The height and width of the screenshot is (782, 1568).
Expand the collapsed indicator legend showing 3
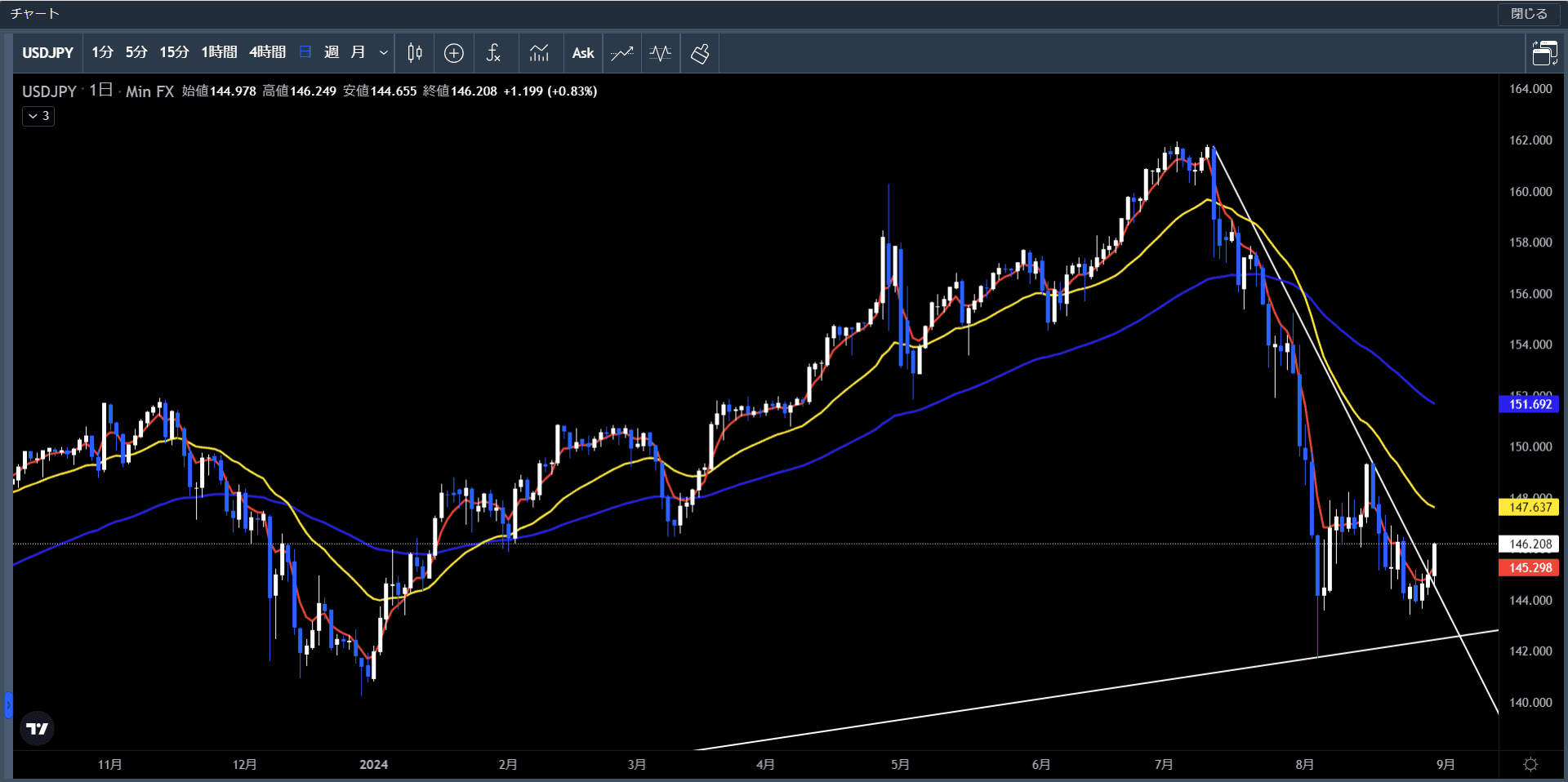pyautogui.click(x=38, y=116)
